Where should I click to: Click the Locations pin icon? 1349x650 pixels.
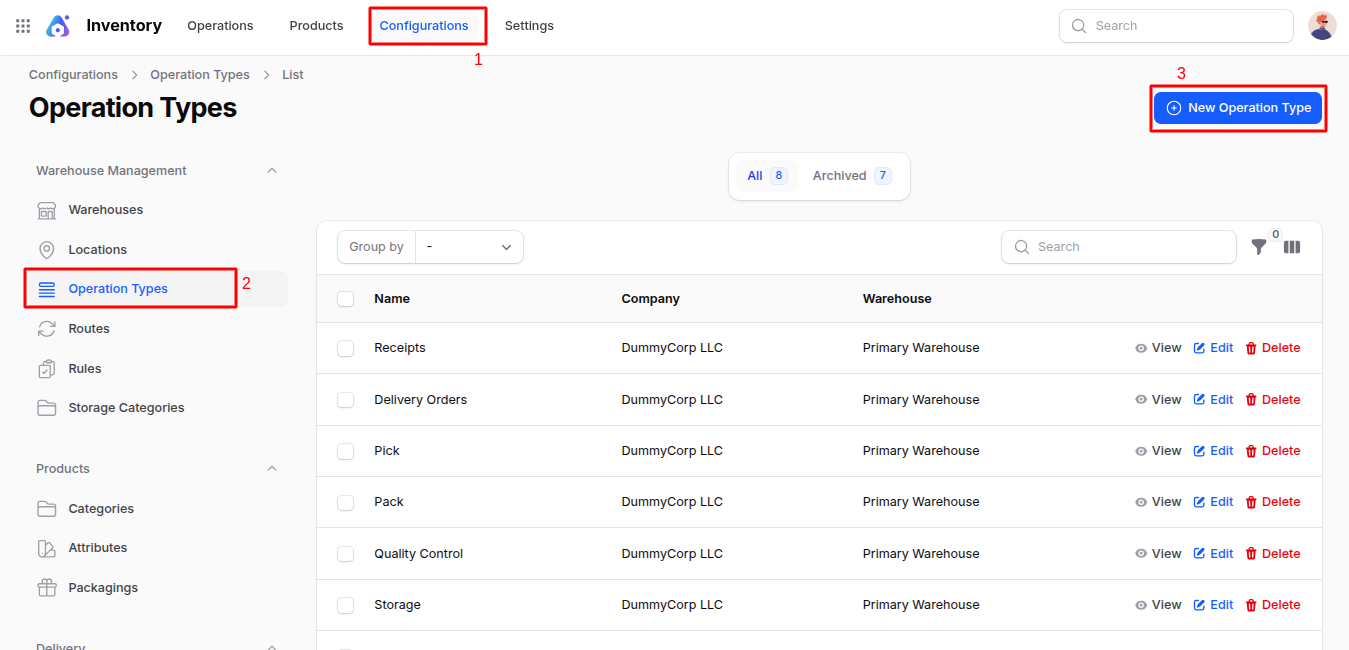click(47, 250)
